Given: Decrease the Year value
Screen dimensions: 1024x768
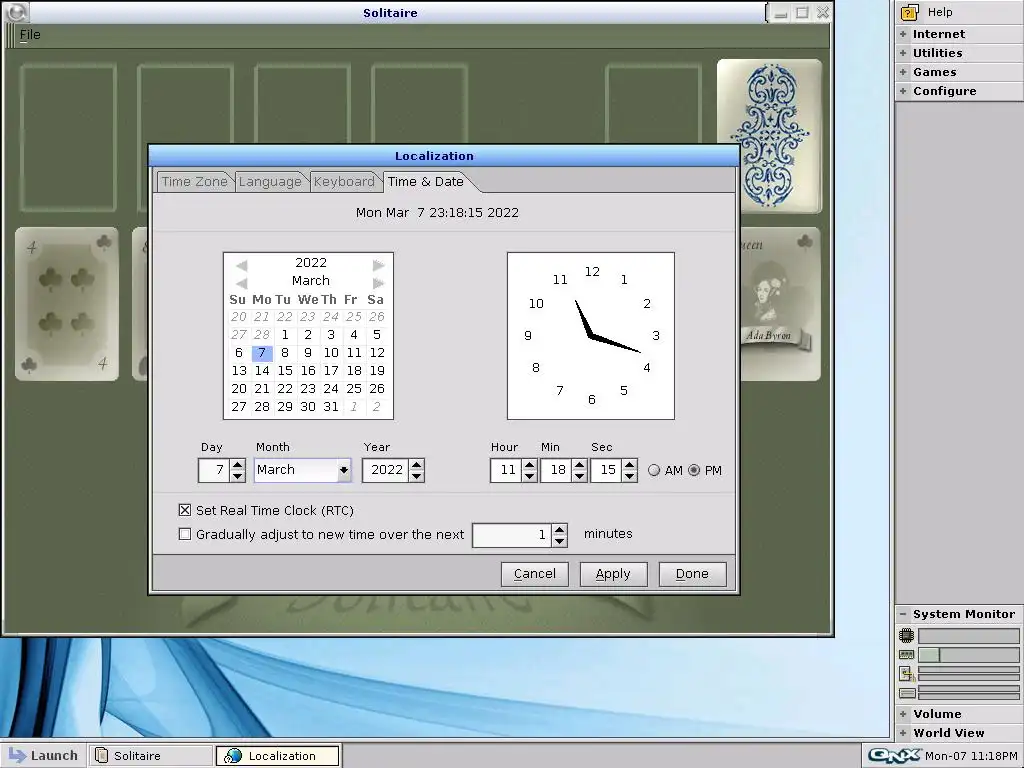Looking at the screenshot, I should pyautogui.click(x=417, y=476).
